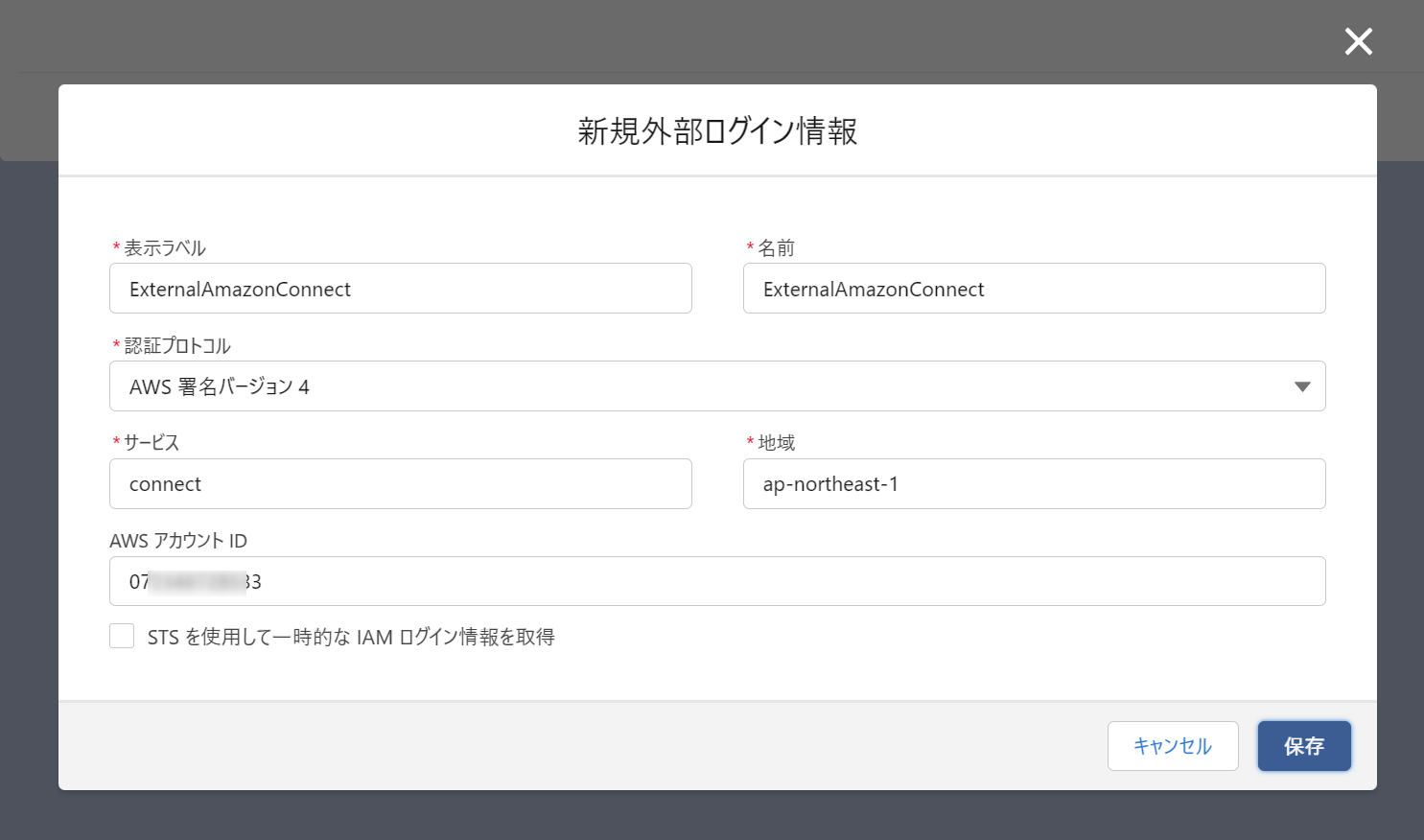Click the dialog title 新規外部ログイン情報
The image size is (1424, 840).
(x=717, y=131)
